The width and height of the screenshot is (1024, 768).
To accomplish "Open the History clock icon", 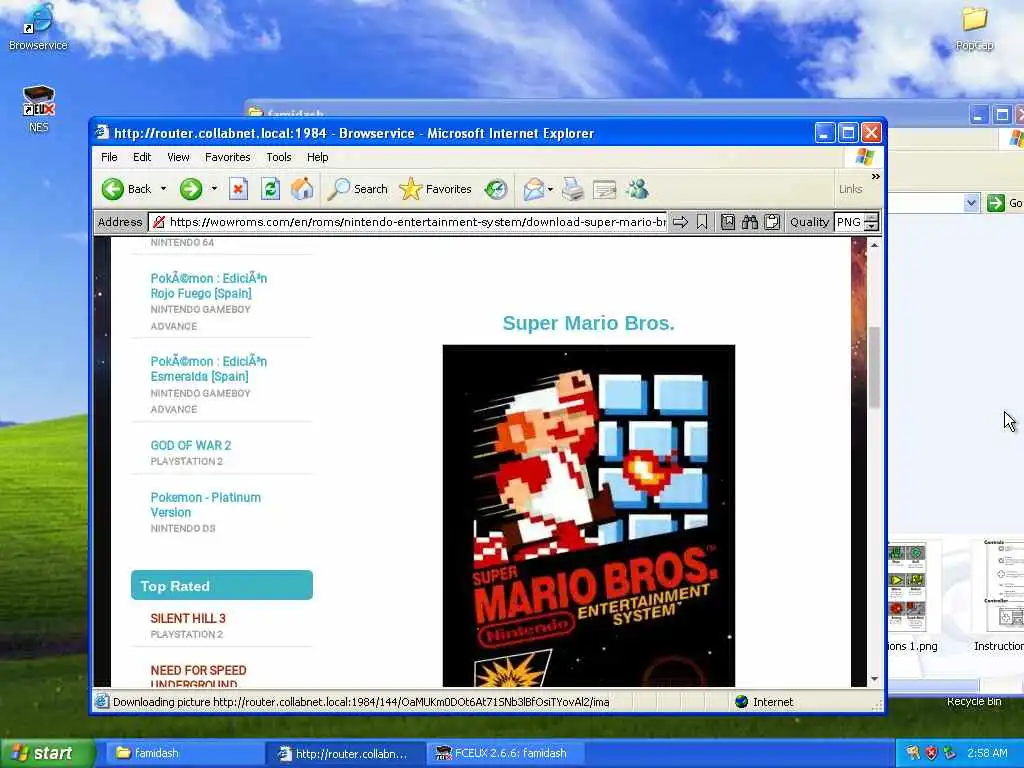I will (496, 189).
